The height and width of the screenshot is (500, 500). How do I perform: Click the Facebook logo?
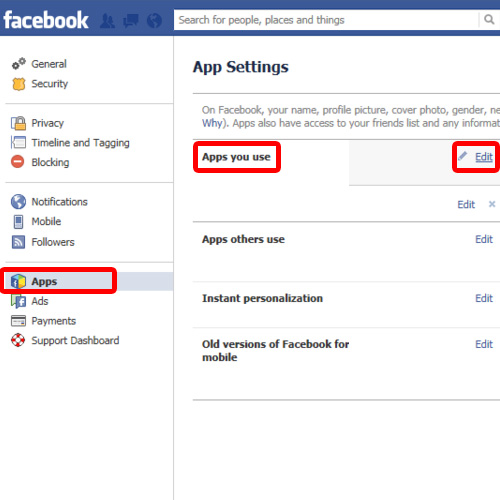tap(46, 20)
